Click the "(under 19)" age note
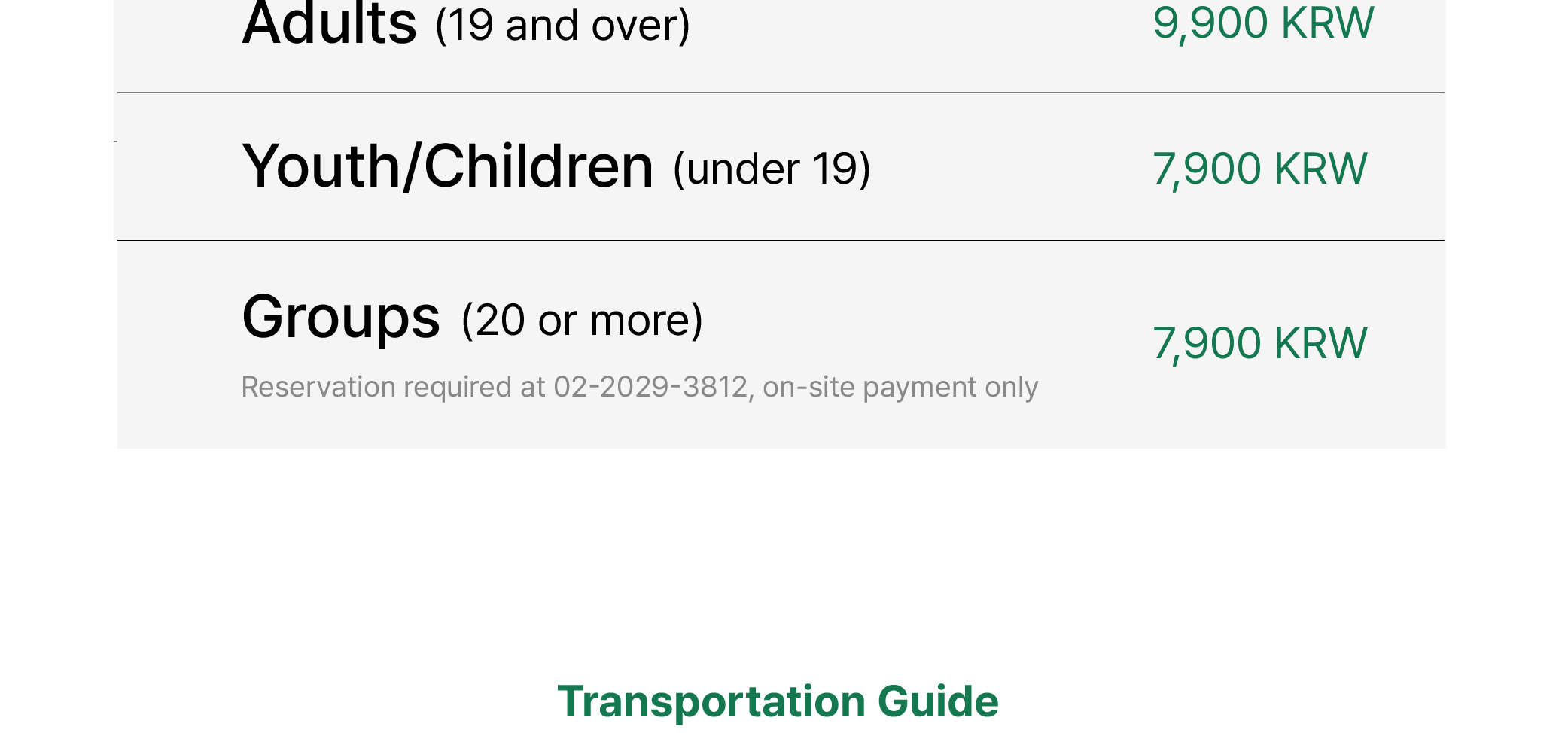 pyautogui.click(x=772, y=169)
